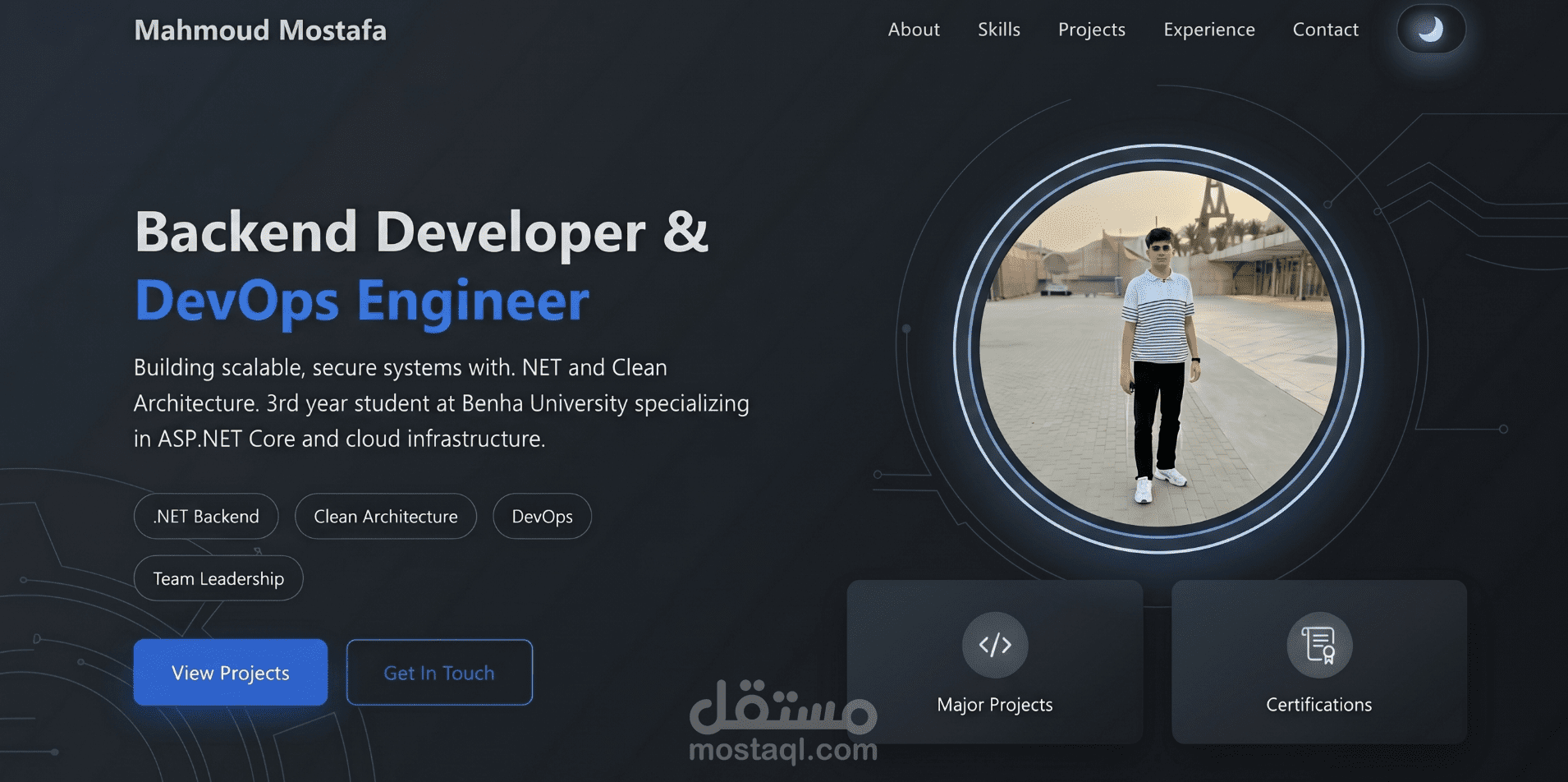This screenshot has height=782, width=1568.
Task: Click the Major Projects card label
Action: click(x=995, y=705)
